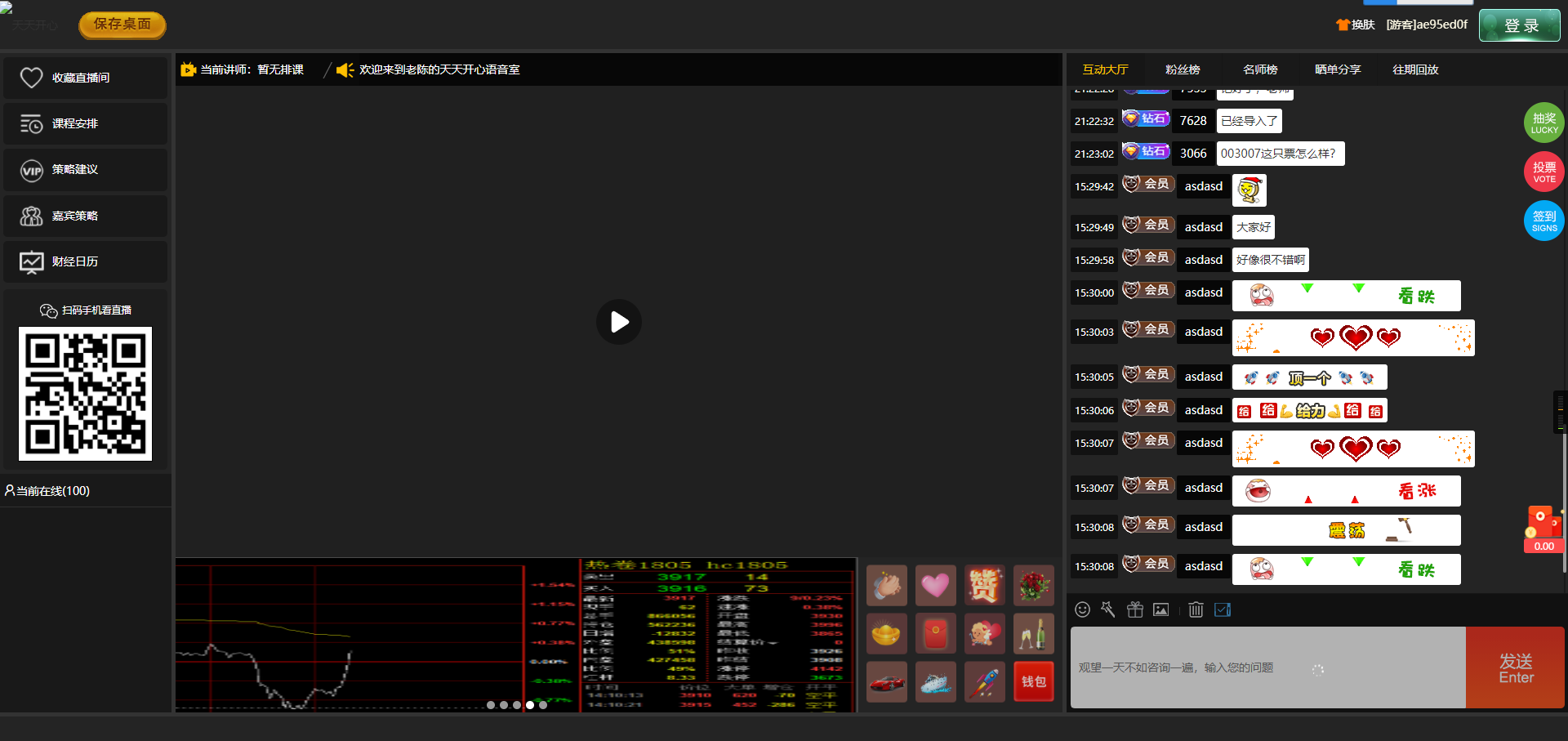The width and height of the screenshot is (1568, 741).
Task: Click 换肤 skin changer
Action: click(x=1356, y=25)
